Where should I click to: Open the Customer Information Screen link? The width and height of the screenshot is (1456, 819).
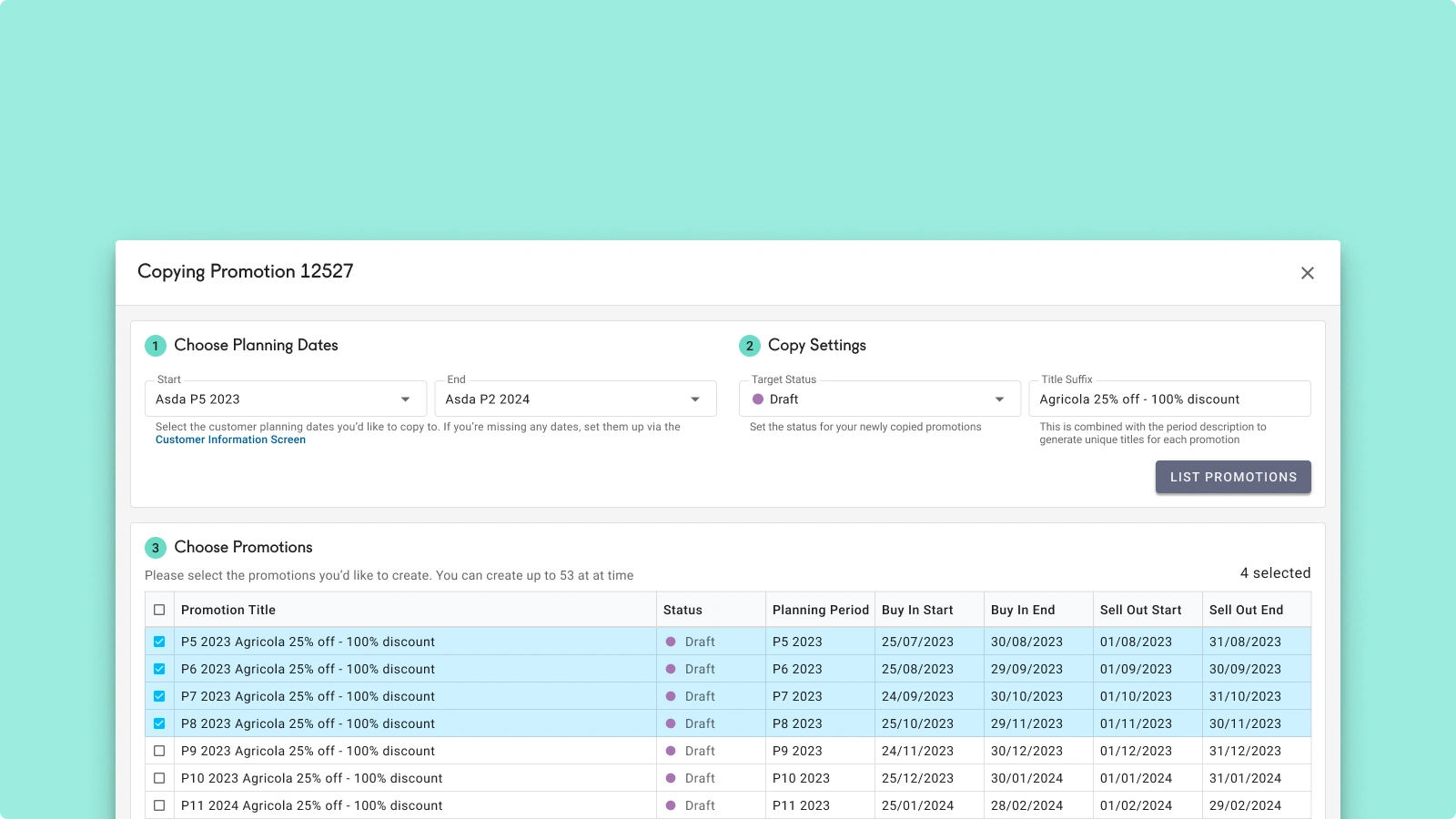(230, 440)
